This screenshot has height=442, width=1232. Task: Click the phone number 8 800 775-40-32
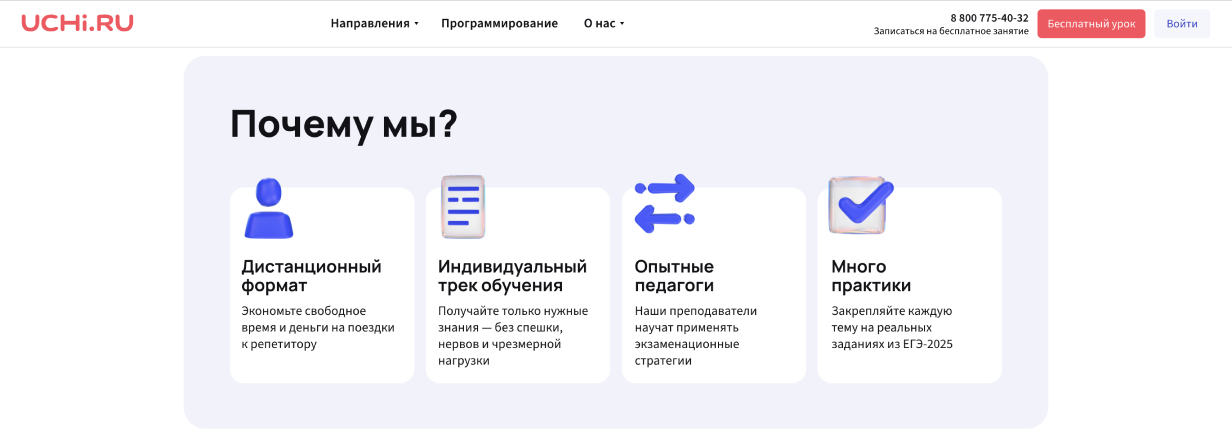tap(989, 17)
